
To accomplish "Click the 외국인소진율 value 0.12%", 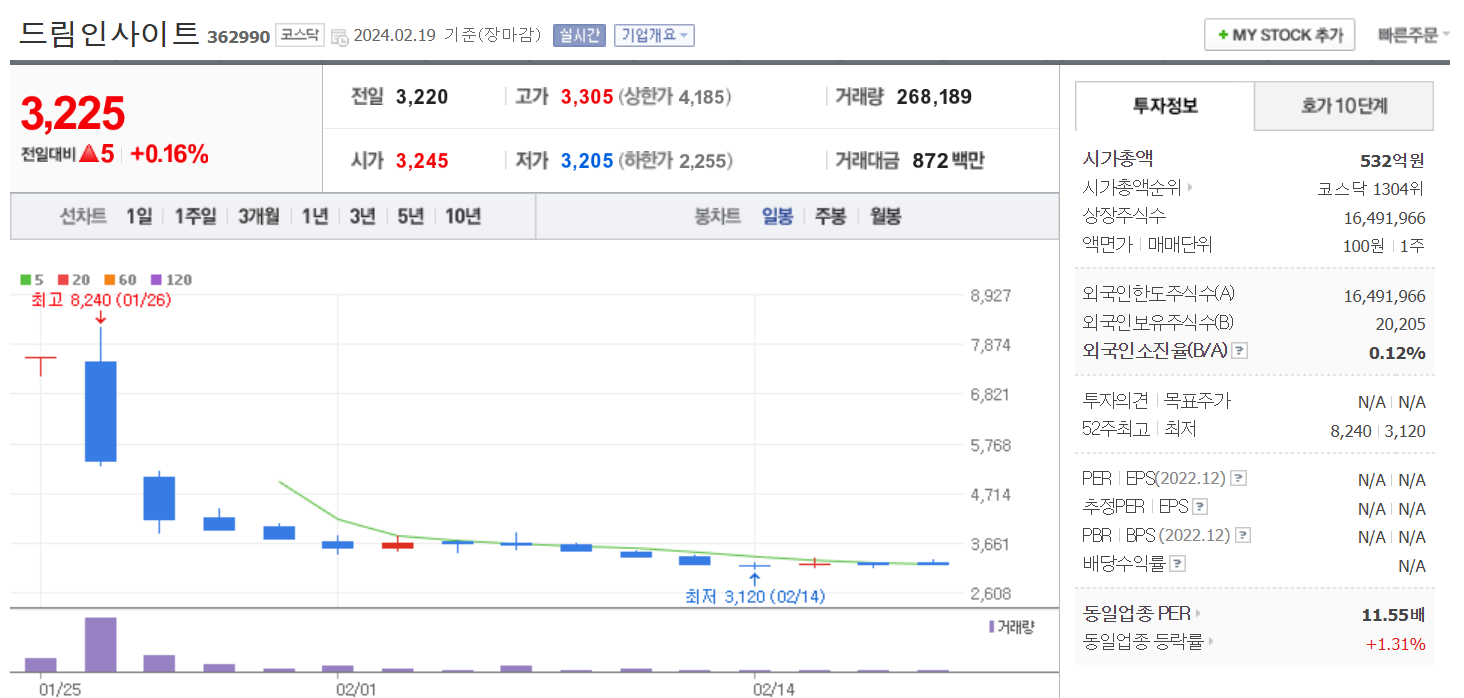I will (x=1397, y=352).
